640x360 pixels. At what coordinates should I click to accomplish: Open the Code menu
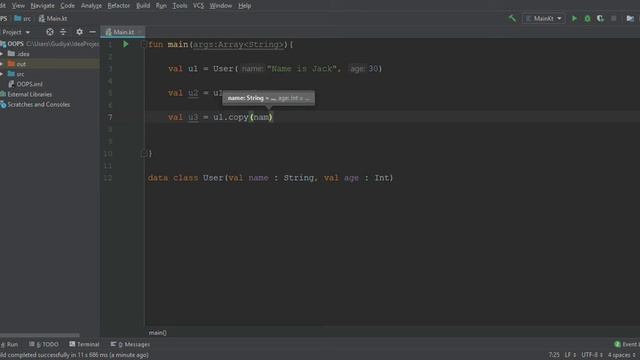coord(67,6)
